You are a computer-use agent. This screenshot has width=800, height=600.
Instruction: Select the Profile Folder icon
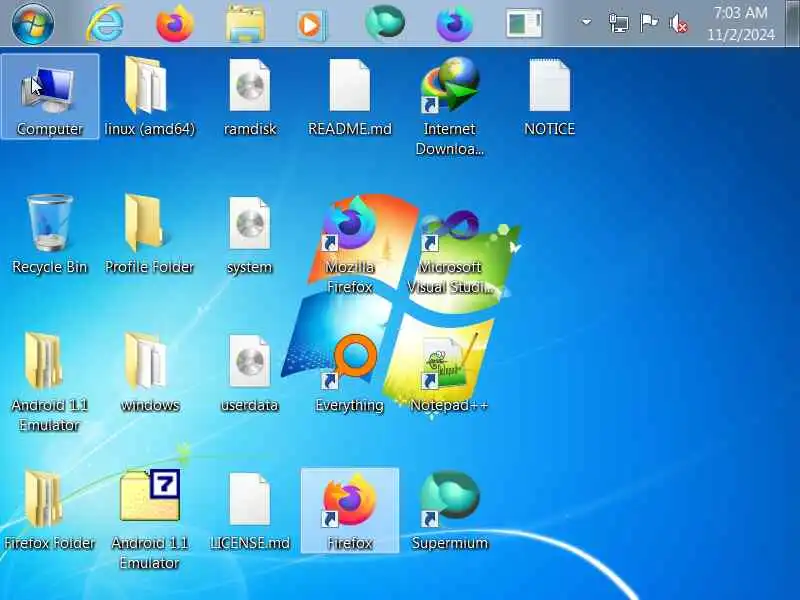point(149,235)
